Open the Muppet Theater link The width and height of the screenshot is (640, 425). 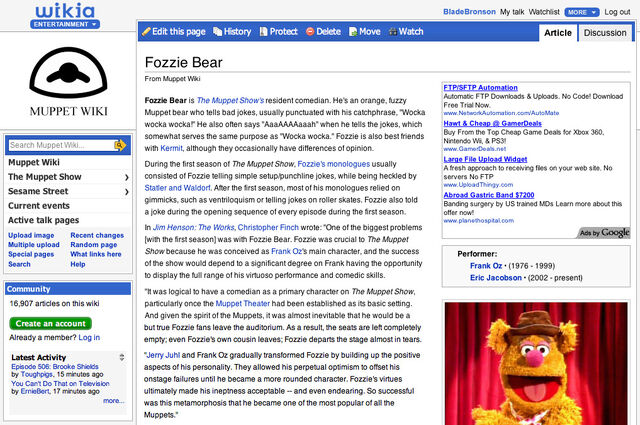(242, 303)
